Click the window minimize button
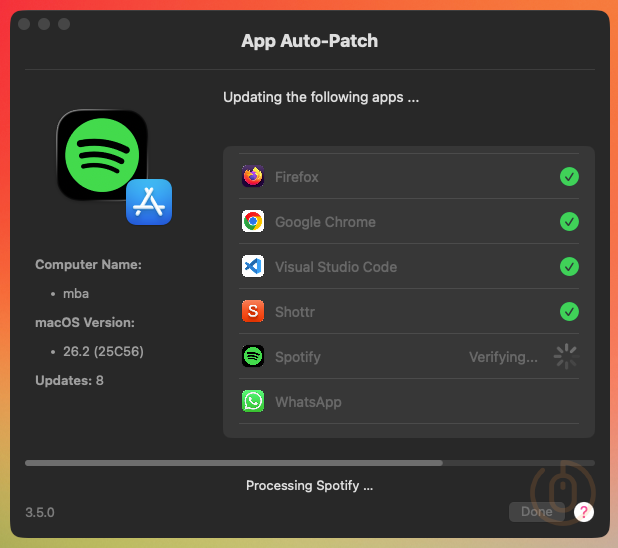618x548 pixels. tap(44, 24)
